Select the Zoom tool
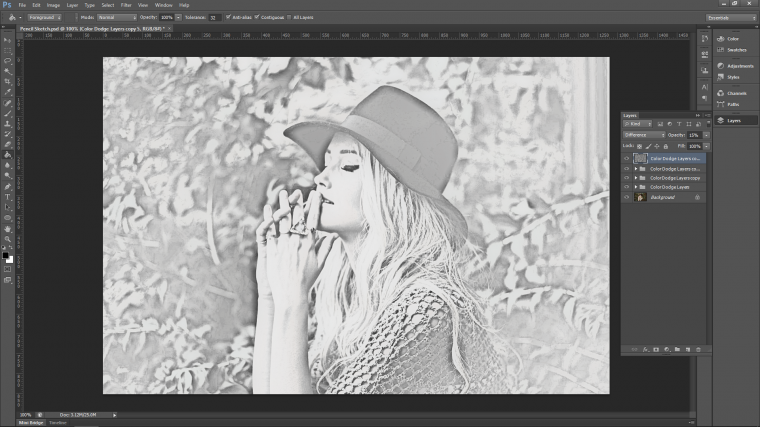Viewport: 760px width, 427px height. (7, 239)
